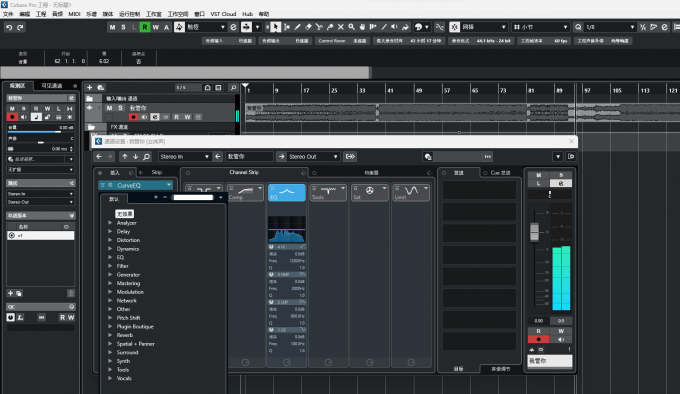Click the search icon in the track list
This screenshot has height=394, width=680.
pyautogui.click(x=233, y=88)
